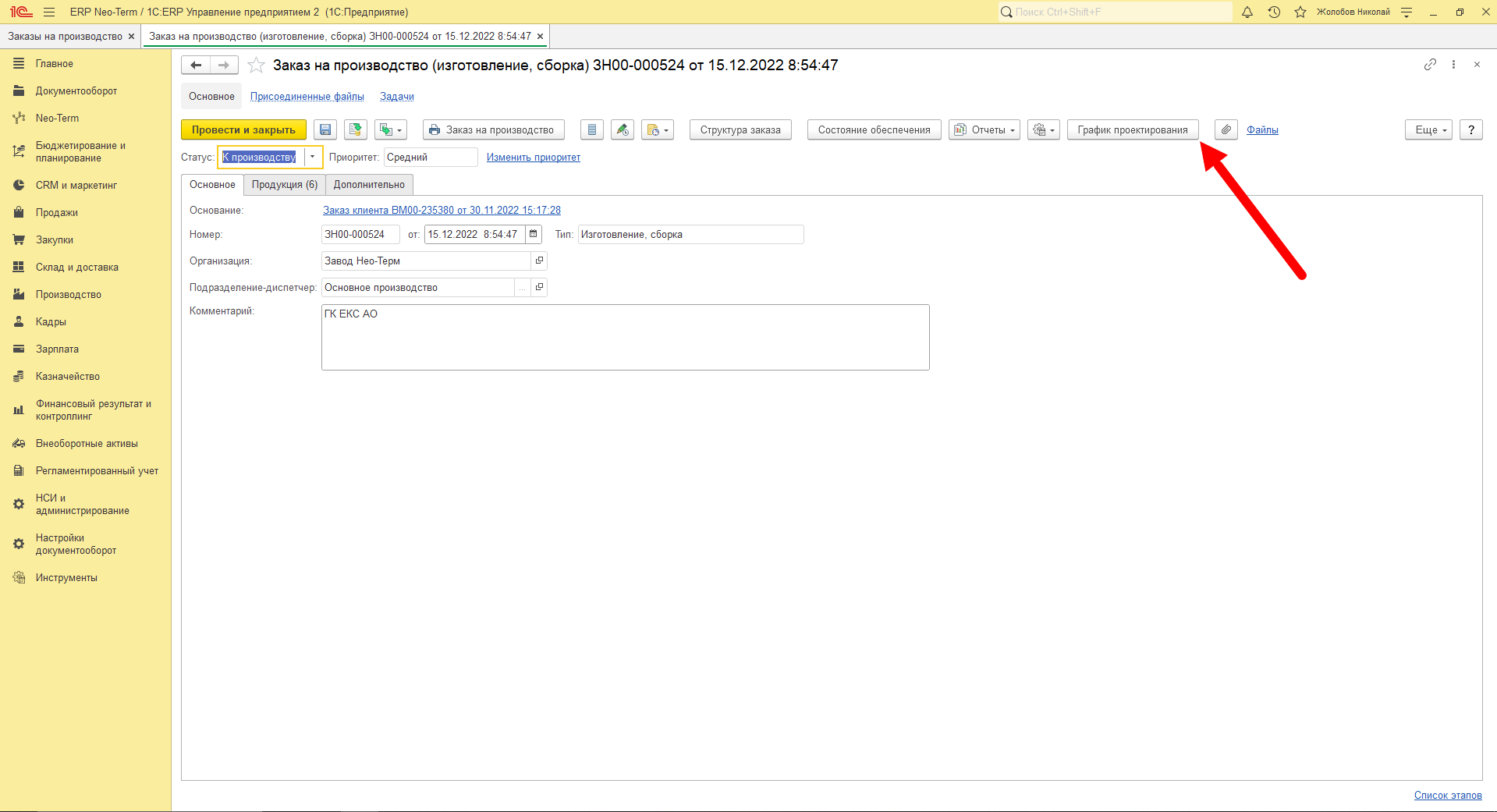Open the yellow document clock dropdown
The width and height of the screenshot is (1497, 812).
tap(658, 130)
